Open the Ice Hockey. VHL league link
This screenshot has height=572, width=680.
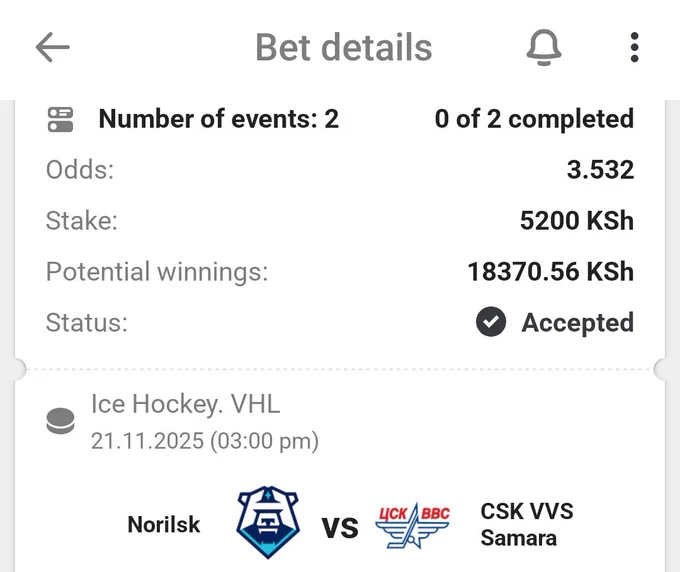186,404
